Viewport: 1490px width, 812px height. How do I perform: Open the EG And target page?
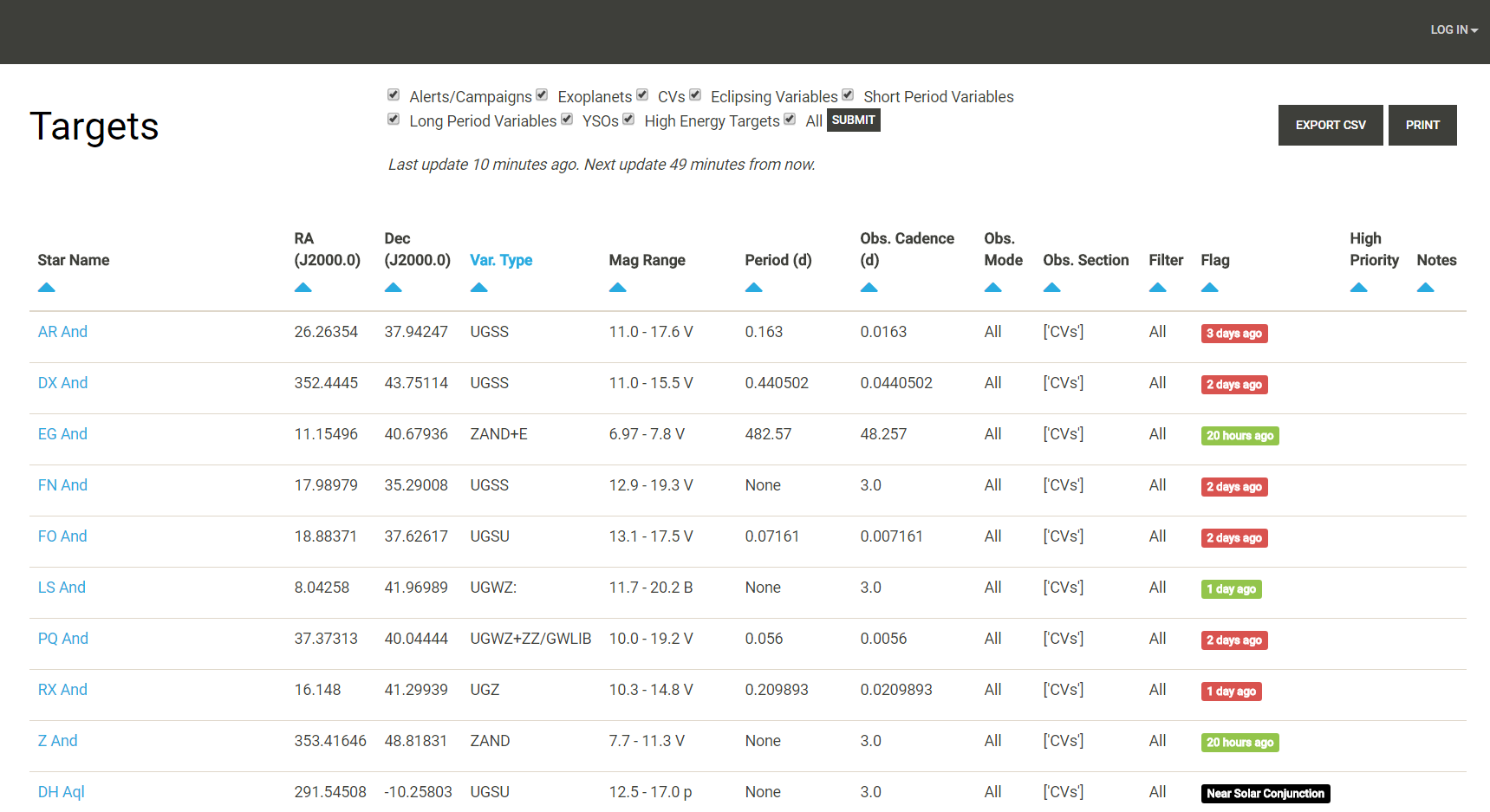[x=62, y=433]
